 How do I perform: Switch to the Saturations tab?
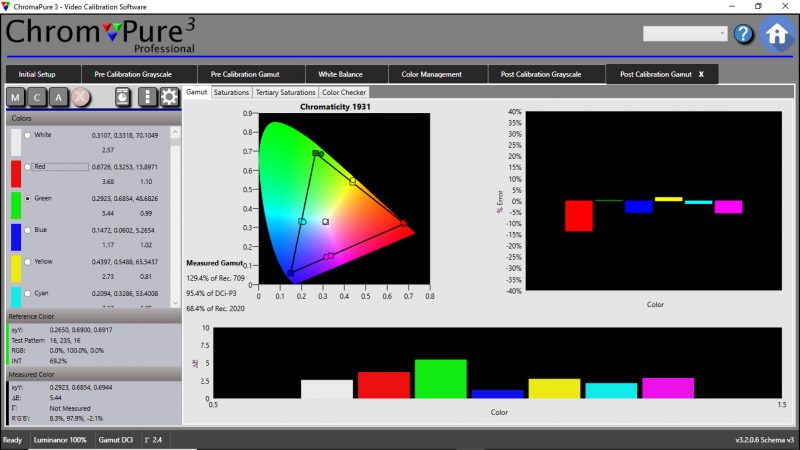pyautogui.click(x=231, y=92)
